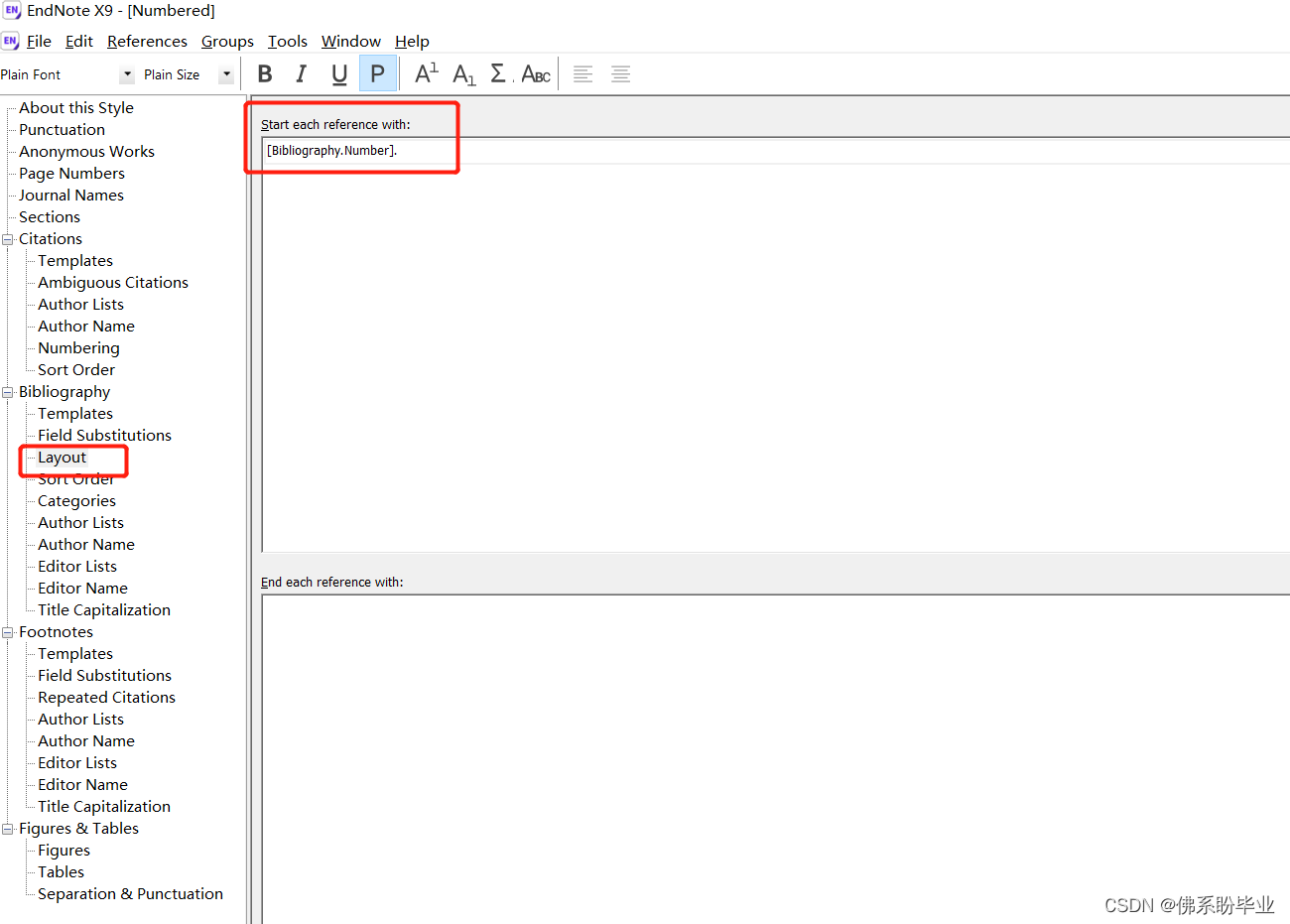Select Layout under Bibliography
Image resolution: width=1290 pixels, height=924 pixels.
(x=62, y=458)
